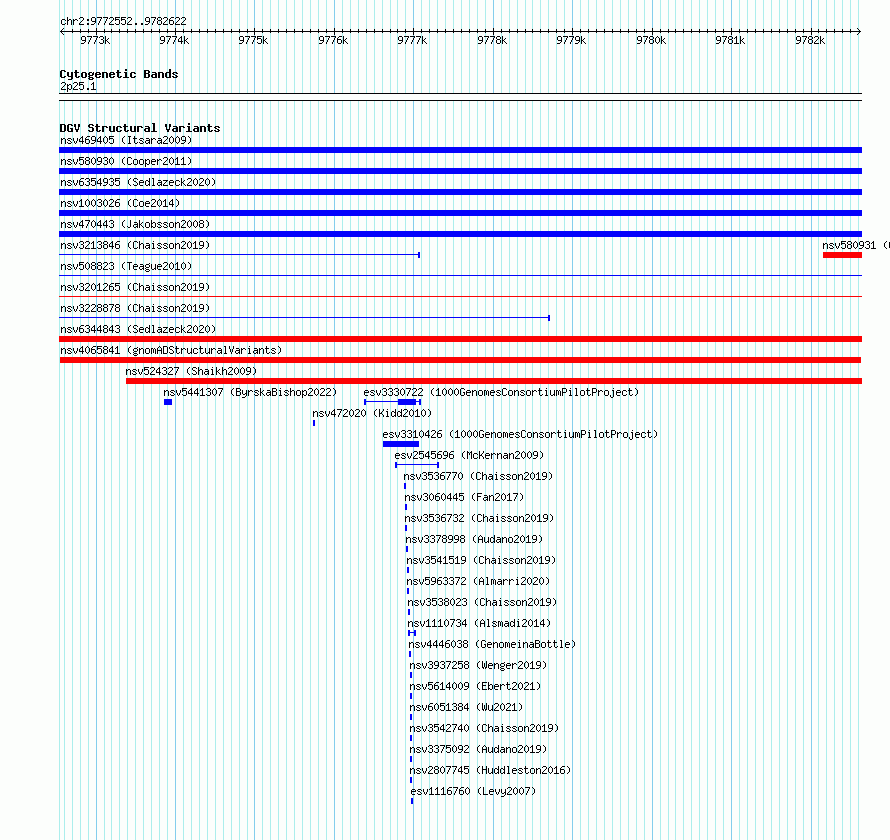Screen dimensions: 890x840
Task: Click the nsv580930 (Cooper2011) variant label
Action: point(126,161)
